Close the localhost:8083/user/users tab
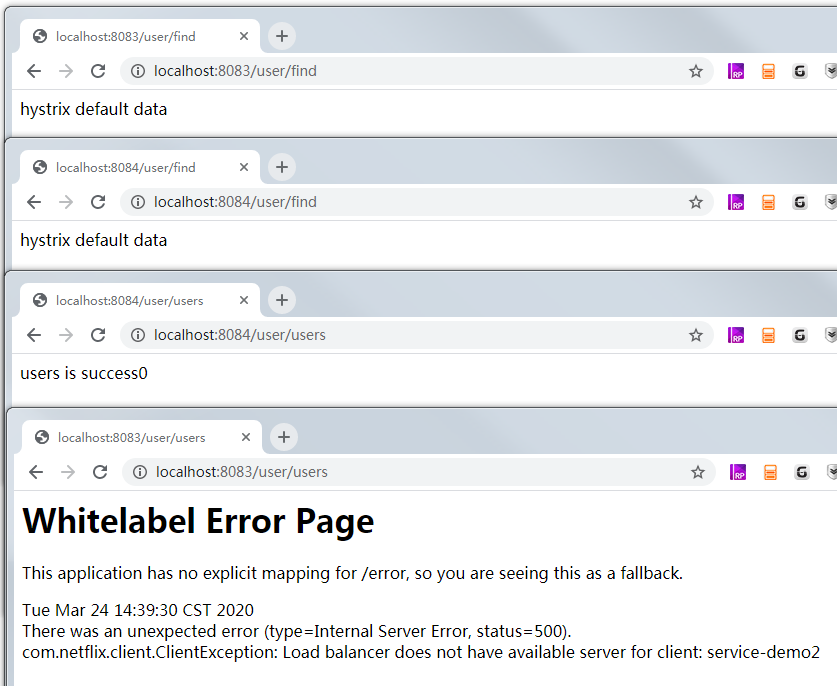The width and height of the screenshot is (837, 686). (x=246, y=437)
